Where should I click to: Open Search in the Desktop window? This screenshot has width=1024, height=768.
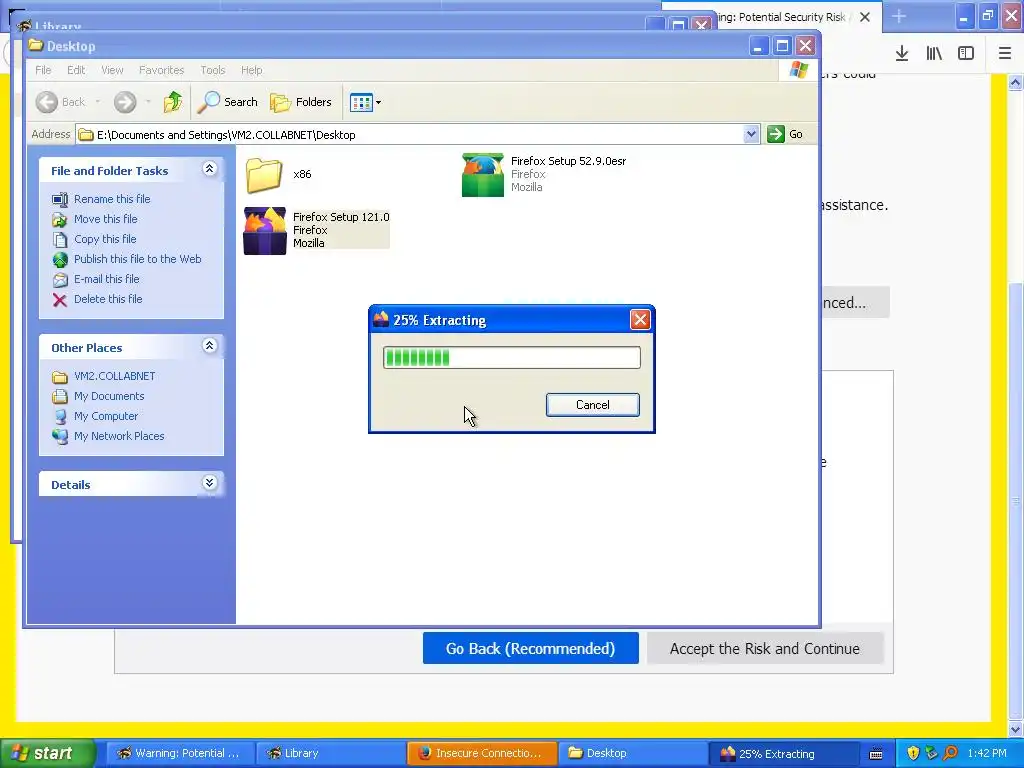(x=228, y=102)
